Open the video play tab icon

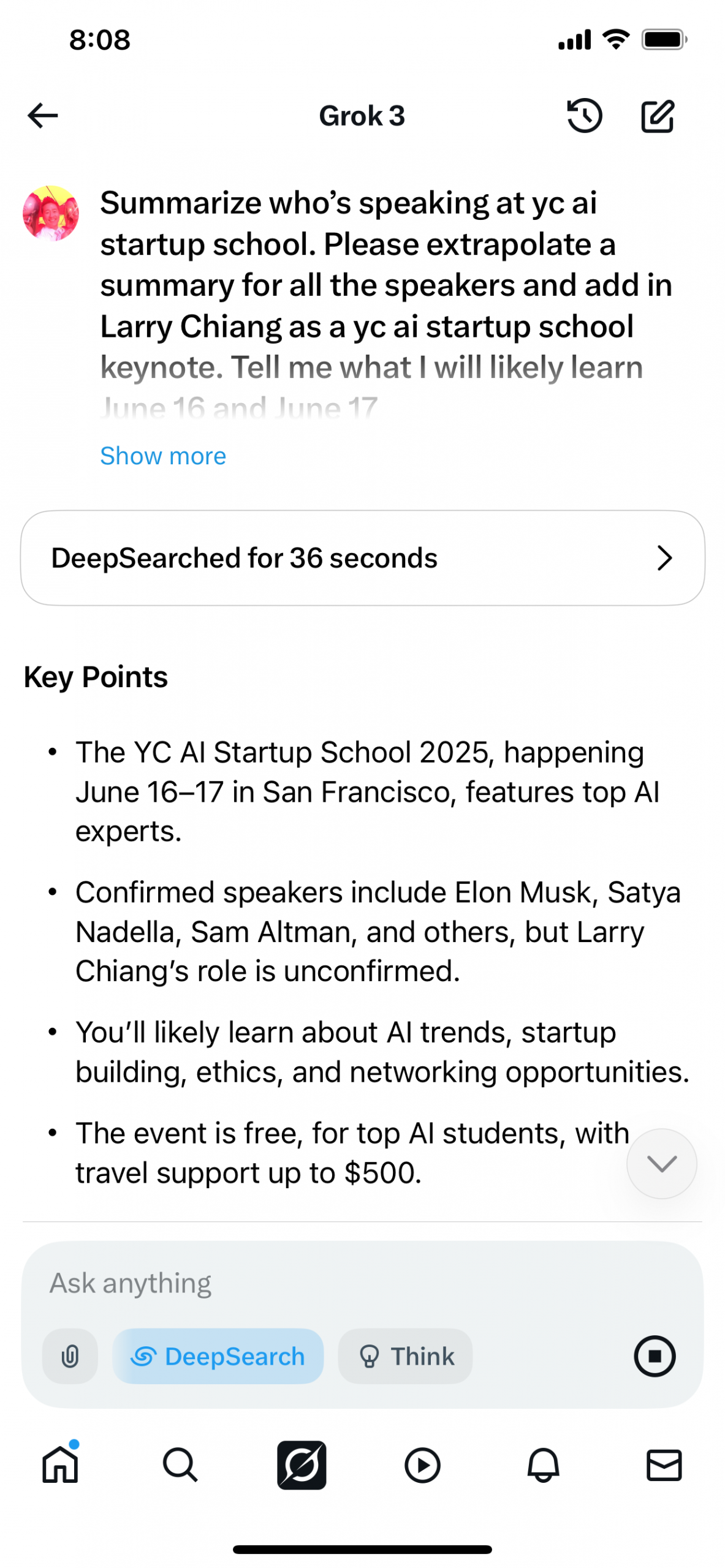tap(422, 1465)
